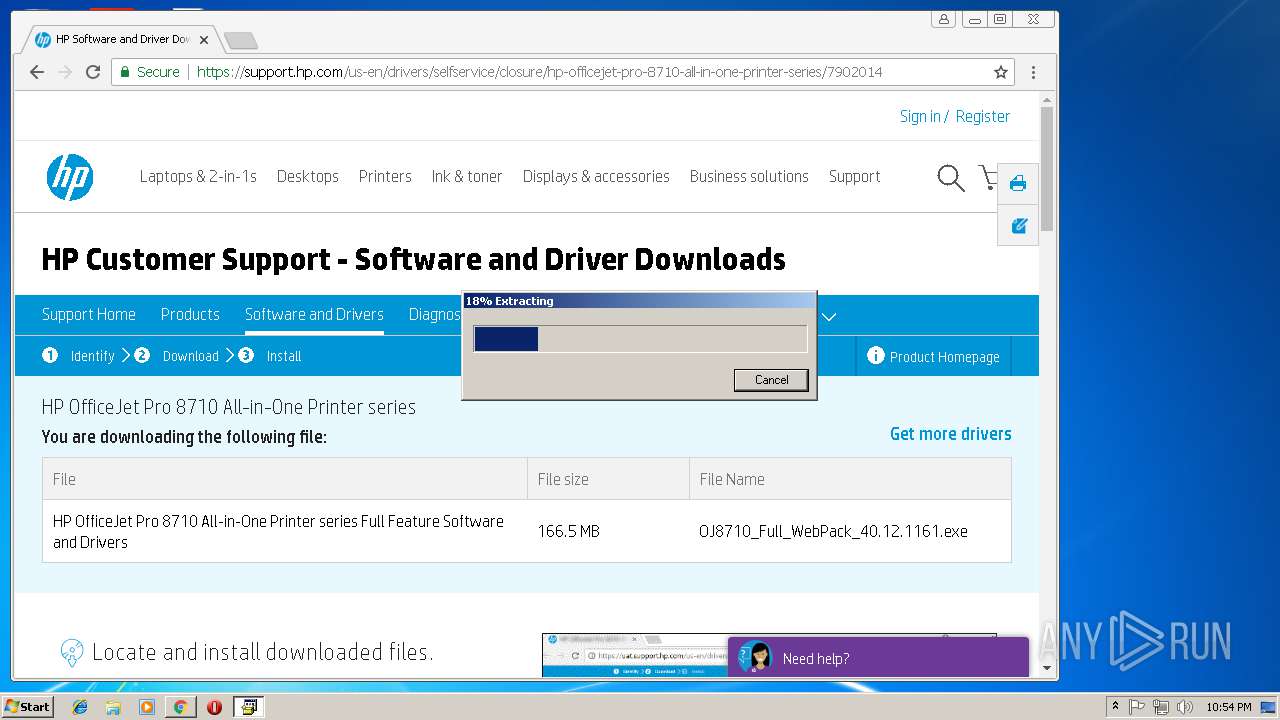Go back using the browser back arrow
This screenshot has height=720, width=1280.
(37, 72)
